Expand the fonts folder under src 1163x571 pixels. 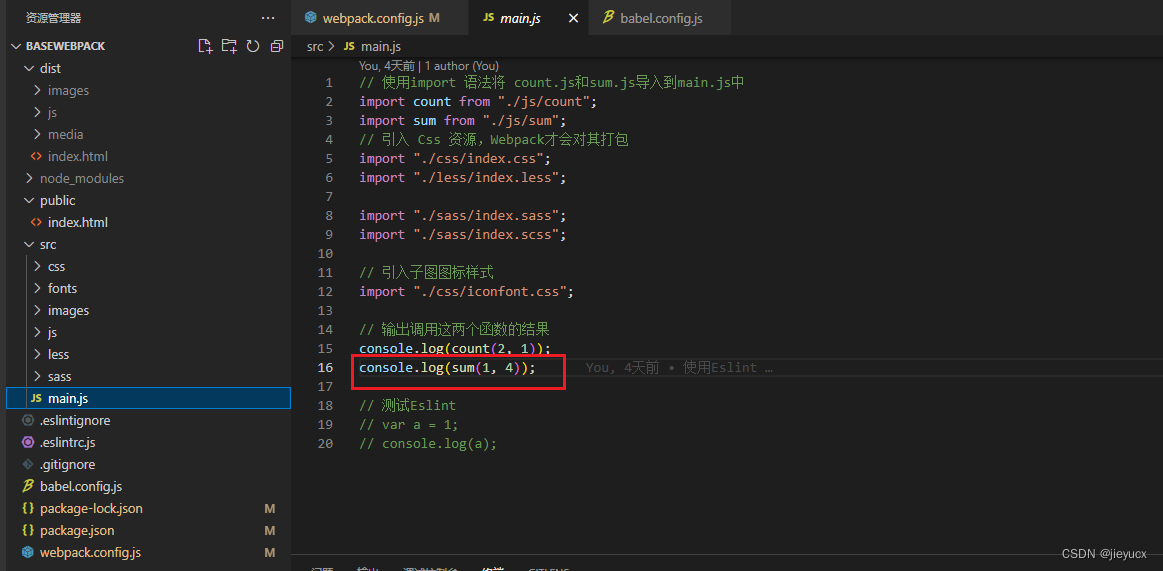62,288
